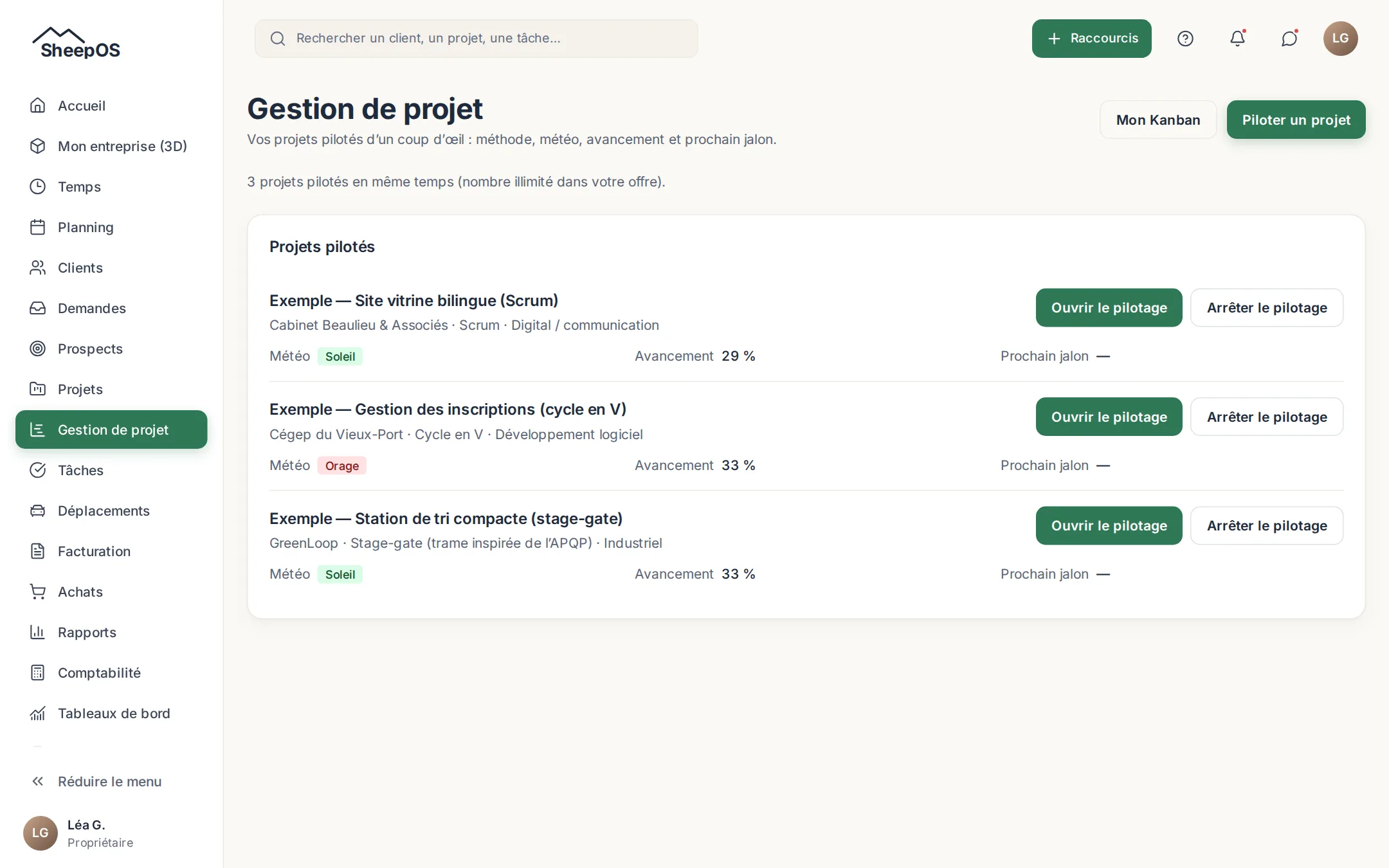Click the Tâches checkmark icon
Image resolution: width=1389 pixels, height=868 pixels.
(x=38, y=470)
